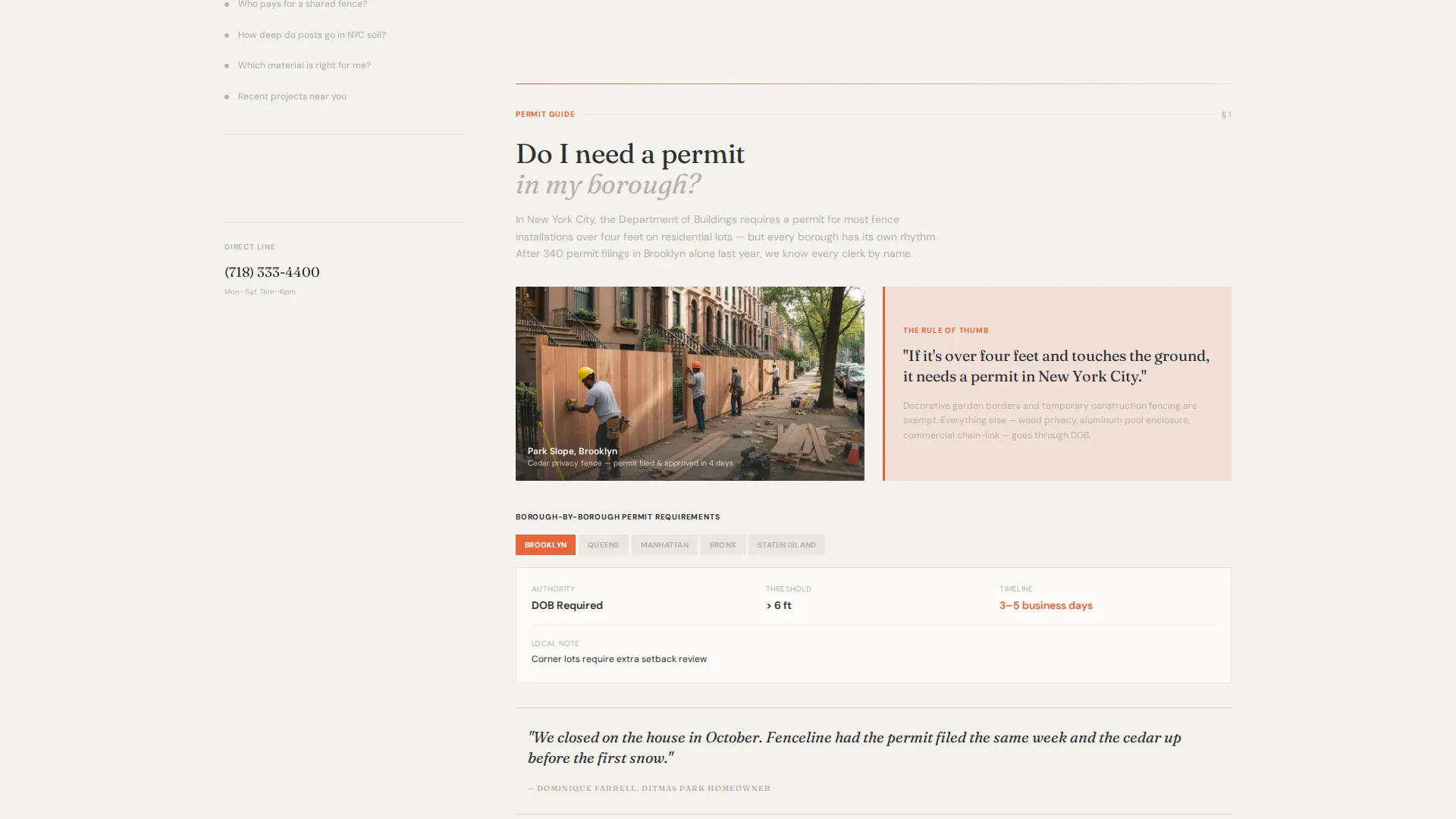
Task: Click the Park Slope fence installation photo
Action: [x=689, y=383]
